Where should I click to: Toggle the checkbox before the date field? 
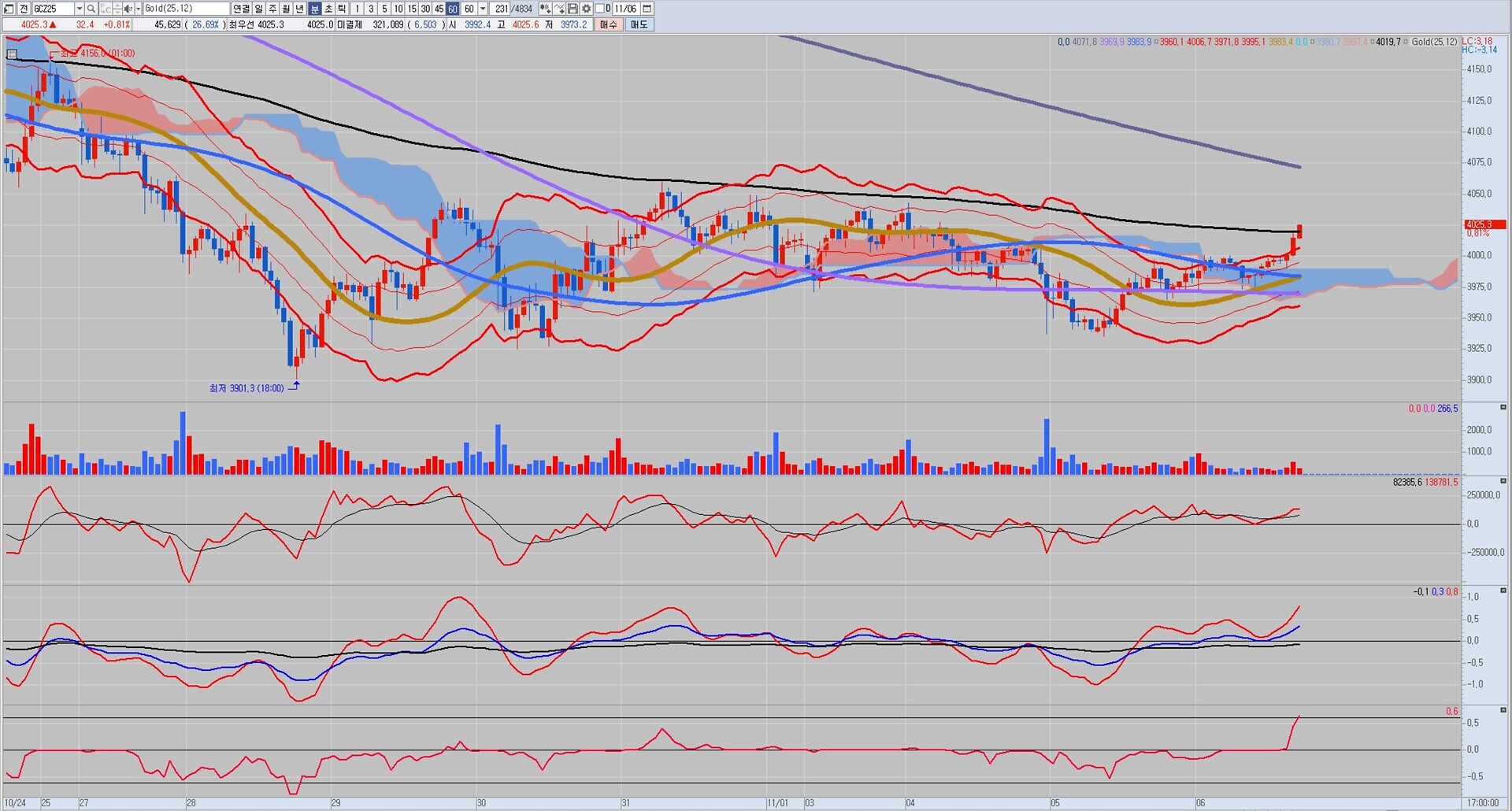(600, 9)
